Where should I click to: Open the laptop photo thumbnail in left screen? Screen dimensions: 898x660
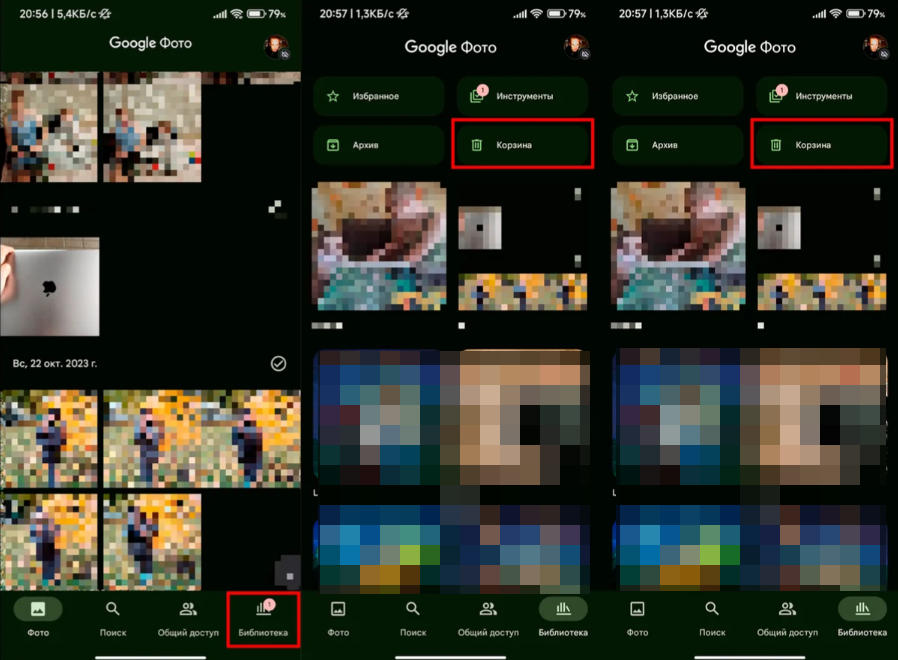[50, 286]
